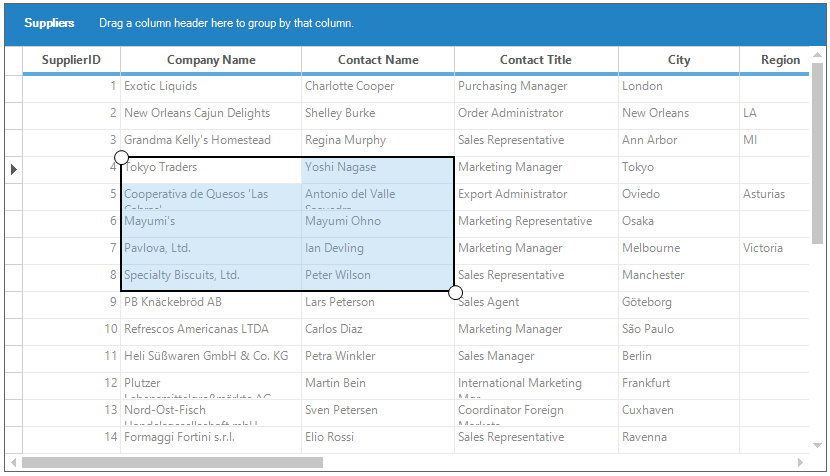Click the horizontal scrollbar thumb
This screenshot has width=830, height=476.
172,462
